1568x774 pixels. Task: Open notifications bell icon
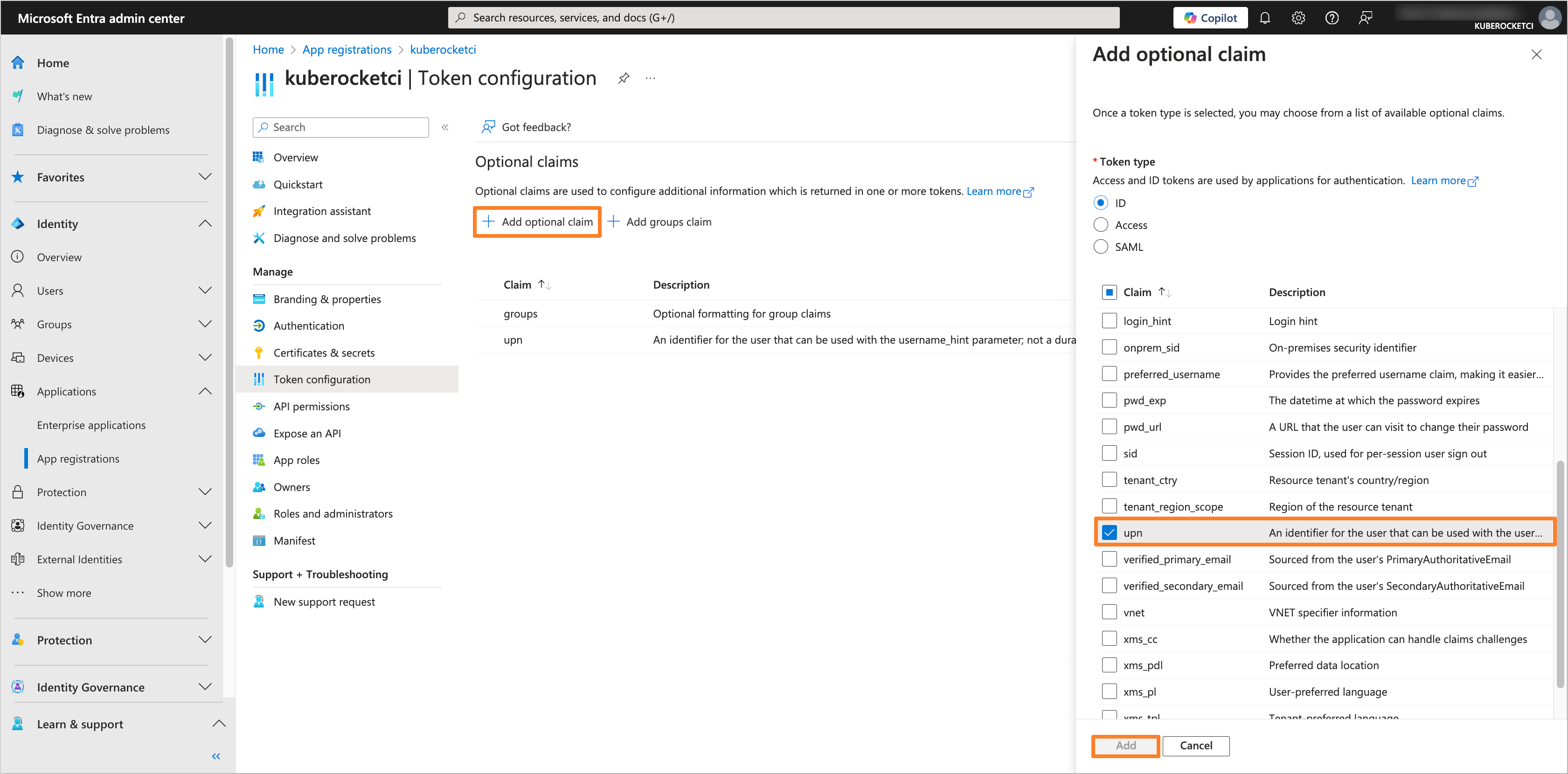click(1265, 18)
